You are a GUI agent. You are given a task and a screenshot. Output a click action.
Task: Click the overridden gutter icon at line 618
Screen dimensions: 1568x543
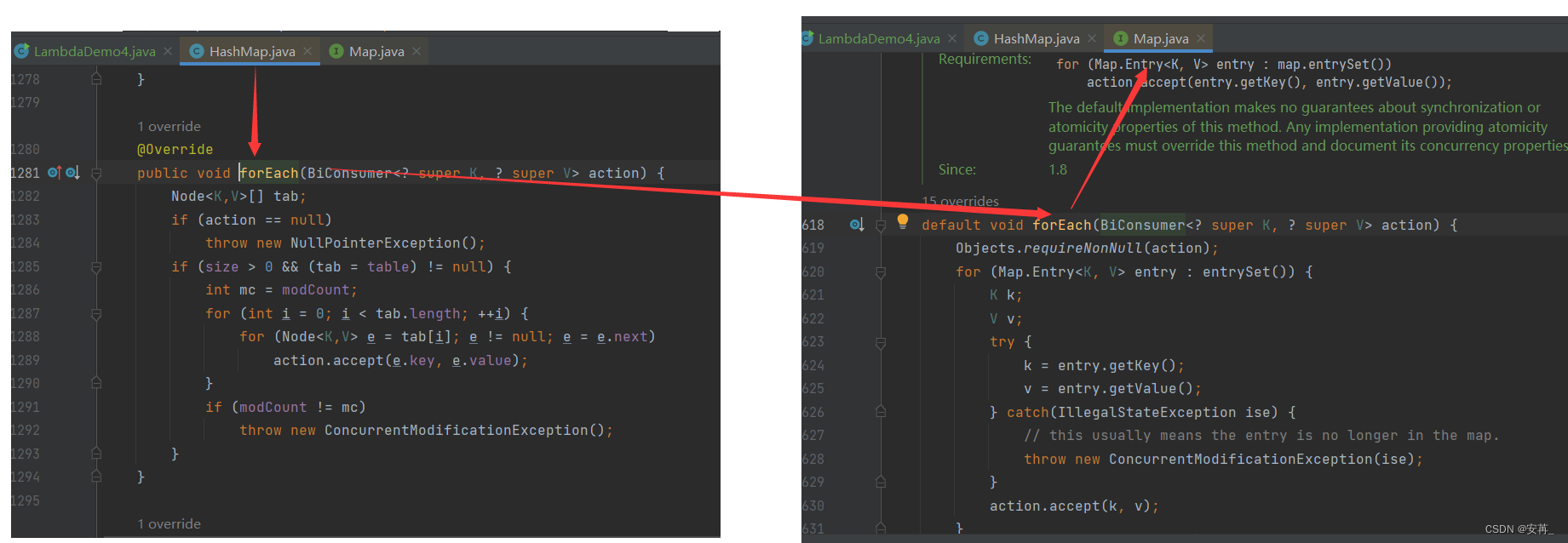(x=857, y=225)
